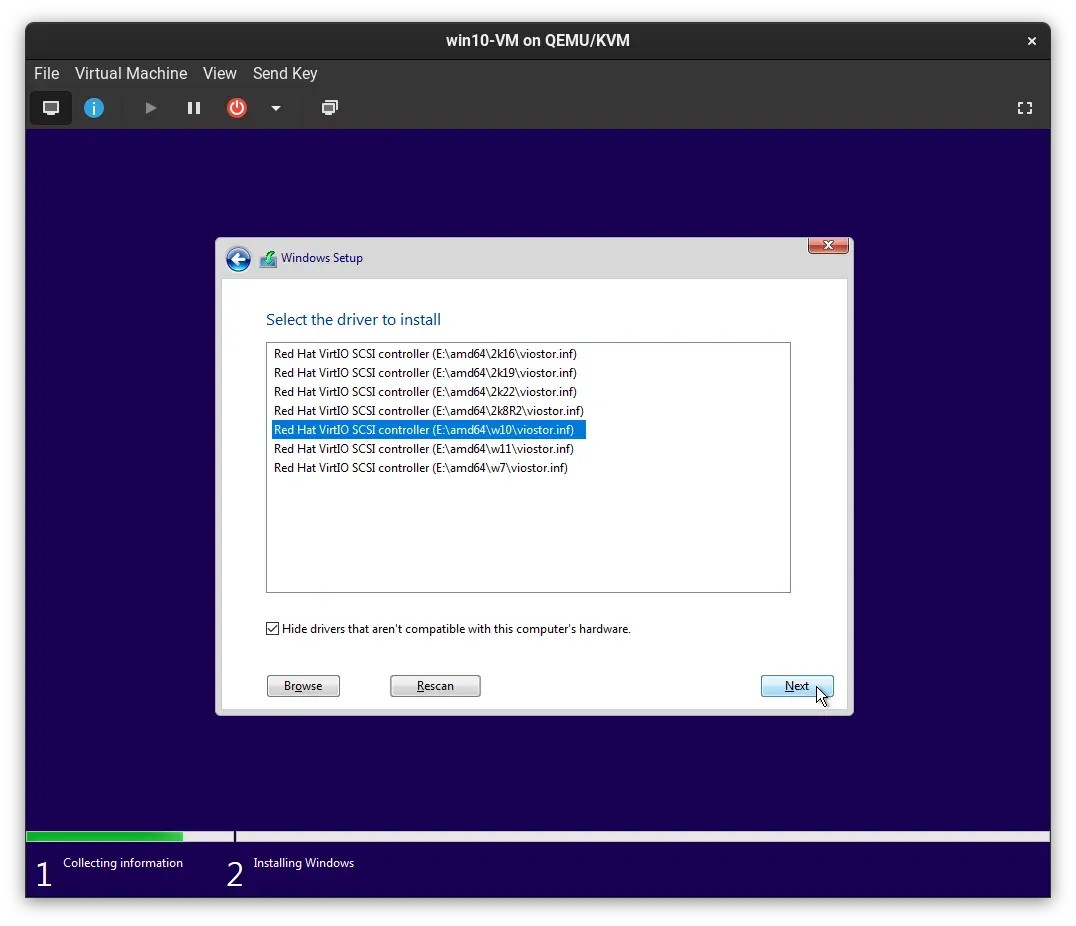The image size is (1076, 926).
Task: Open the Send Key menu
Action: (x=285, y=73)
